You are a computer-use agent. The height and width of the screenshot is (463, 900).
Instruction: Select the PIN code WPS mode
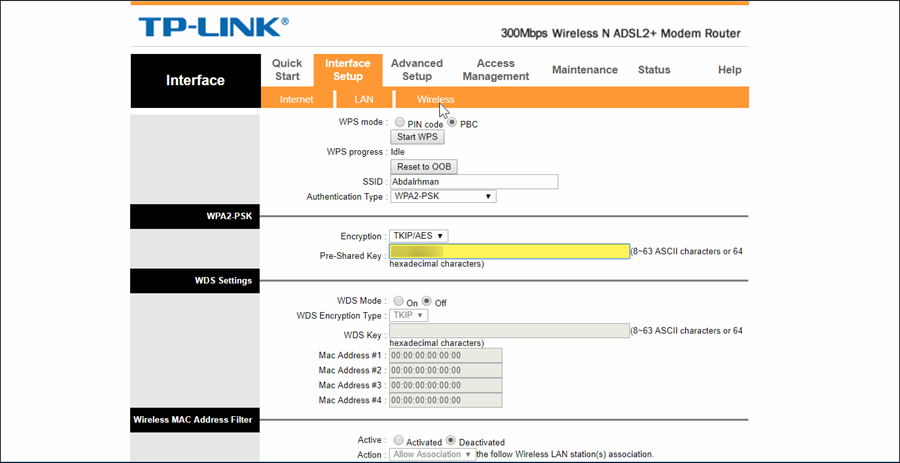(x=398, y=123)
